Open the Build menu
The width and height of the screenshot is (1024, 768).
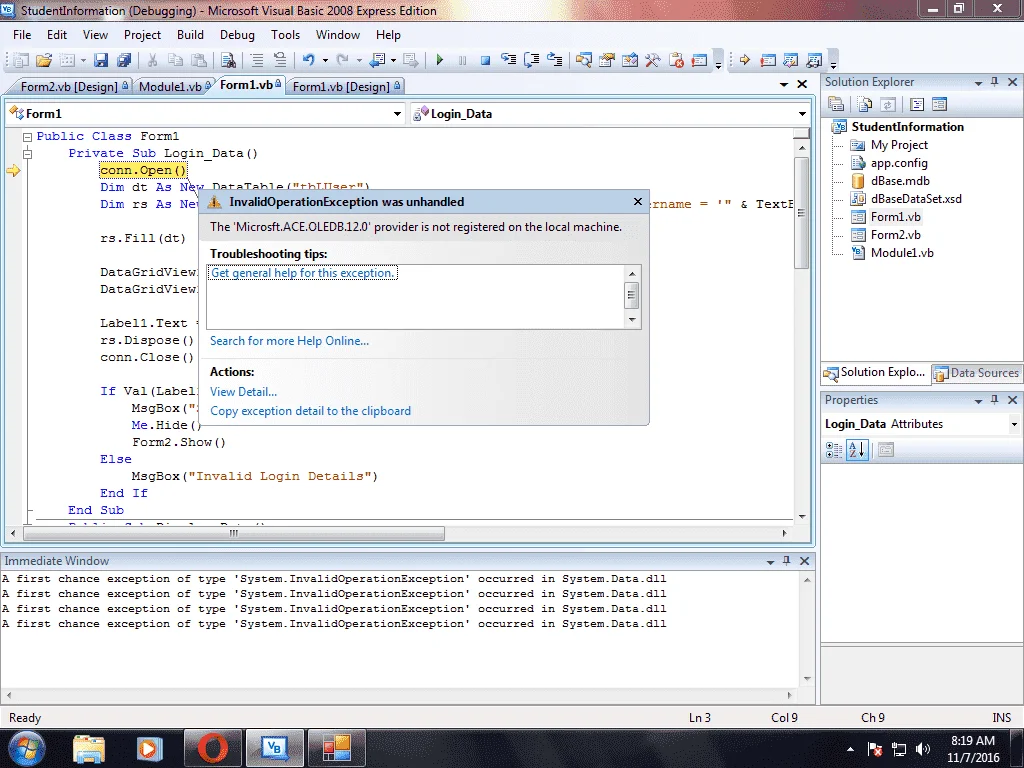[x=190, y=35]
